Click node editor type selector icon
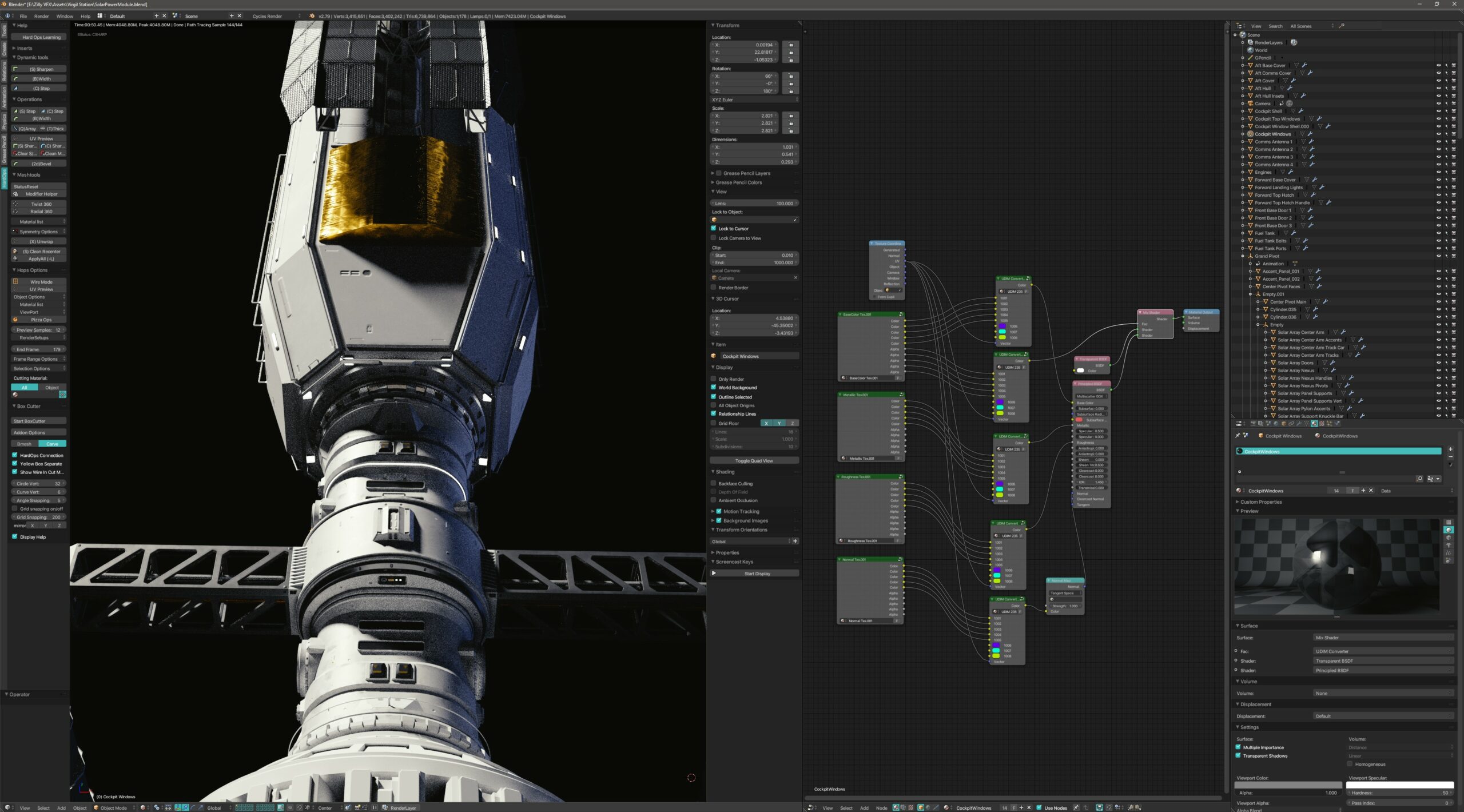The width and height of the screenshot is (1464, 812). pyautogui.click(x=811, y=808)
